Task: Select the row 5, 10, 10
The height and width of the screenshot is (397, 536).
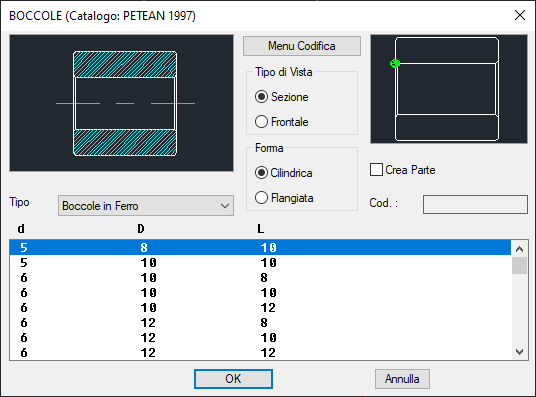Action: click(260, 263)
